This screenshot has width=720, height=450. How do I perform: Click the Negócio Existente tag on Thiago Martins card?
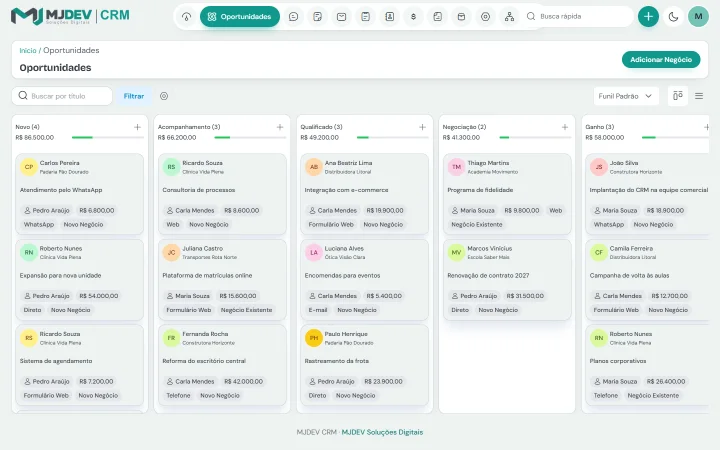(x=477, y=225)
